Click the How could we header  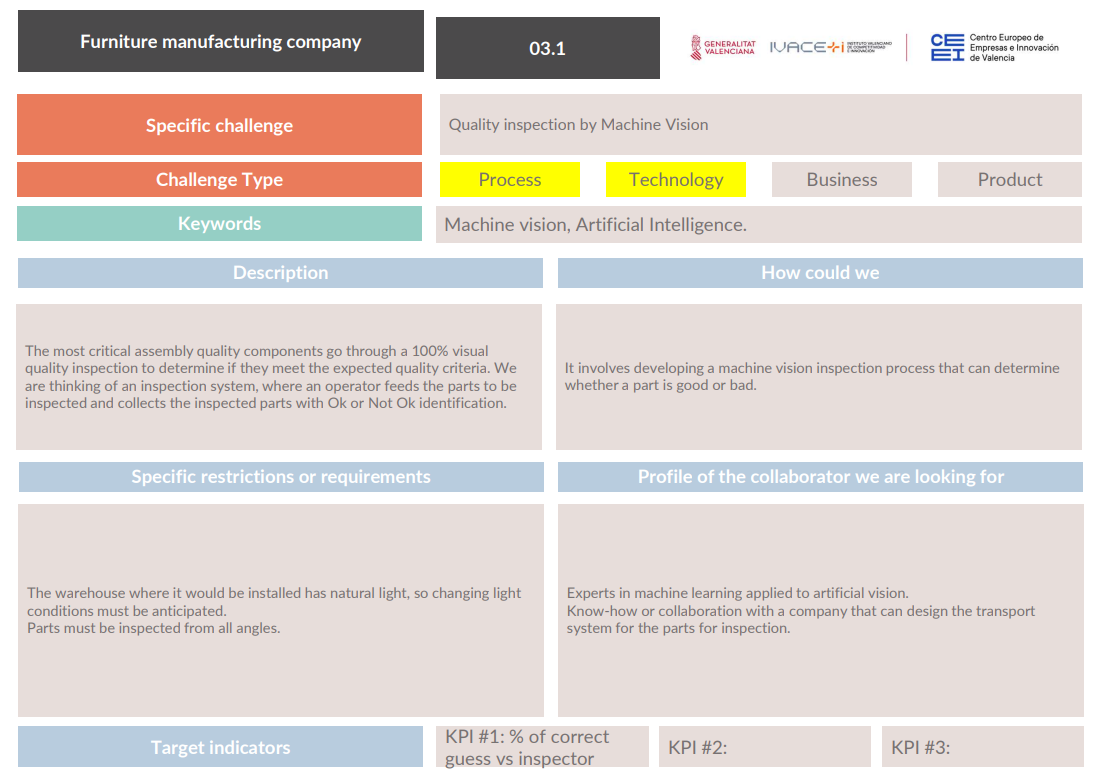coord(820,273)
